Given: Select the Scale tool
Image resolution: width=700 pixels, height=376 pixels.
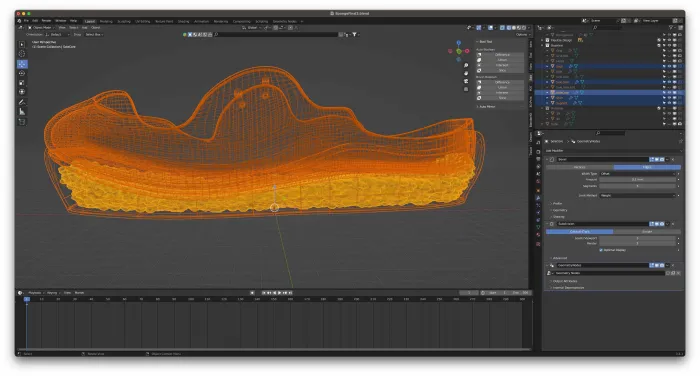Looking at the screenshot, I should tap(22, 83).
